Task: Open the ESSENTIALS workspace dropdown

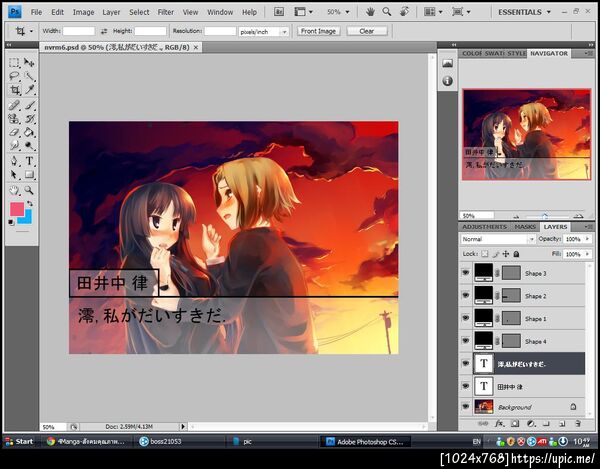Action: [524, 12]
